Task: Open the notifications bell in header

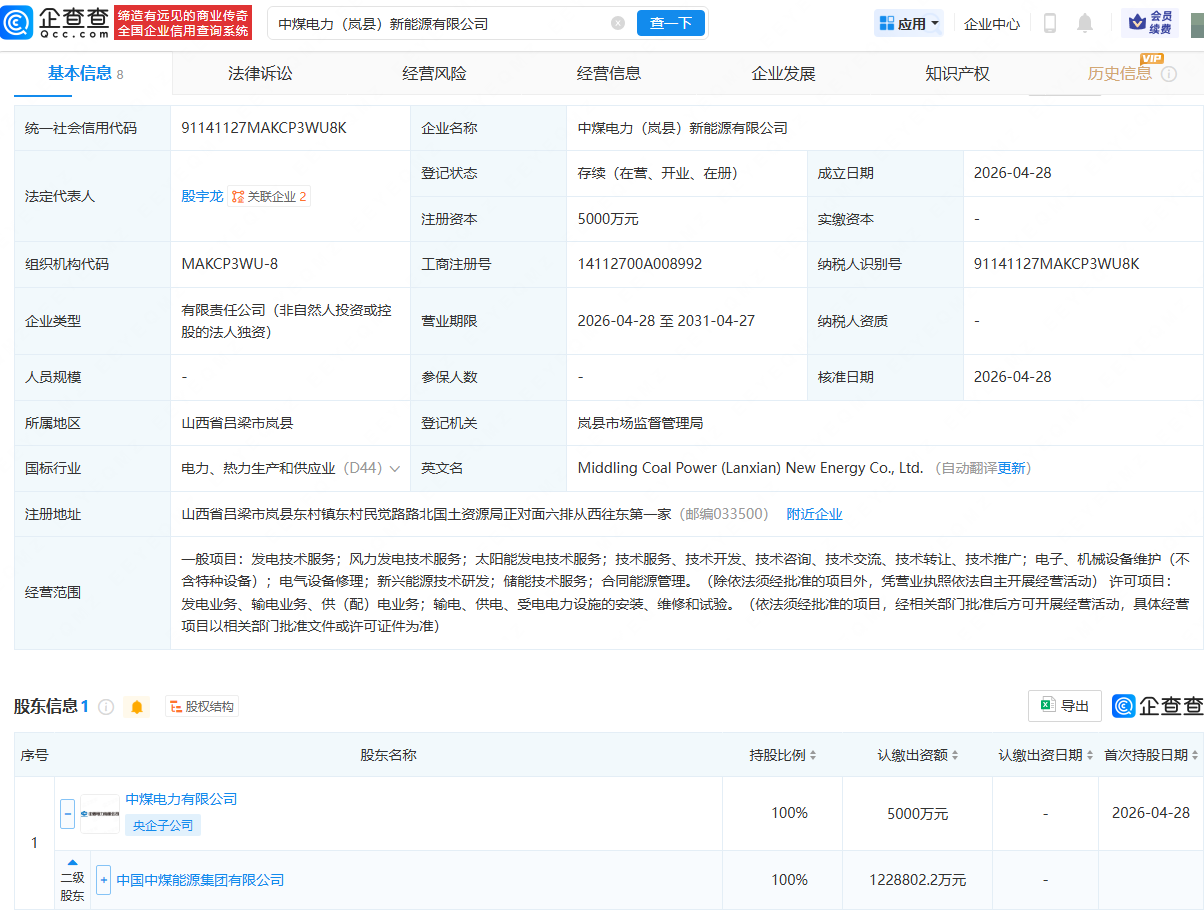Action: (1085, 23)
